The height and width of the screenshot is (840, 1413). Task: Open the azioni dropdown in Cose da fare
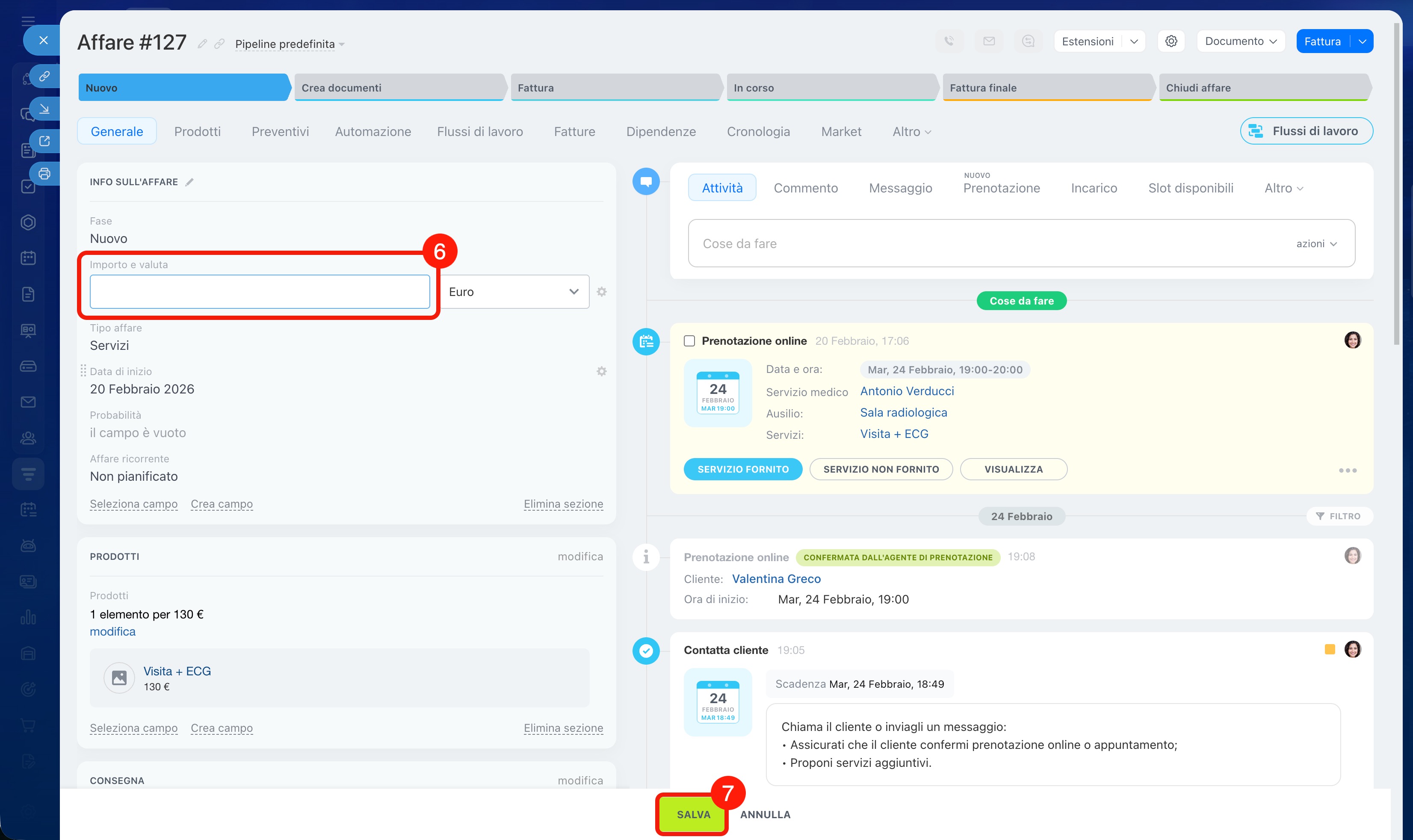1316,243
